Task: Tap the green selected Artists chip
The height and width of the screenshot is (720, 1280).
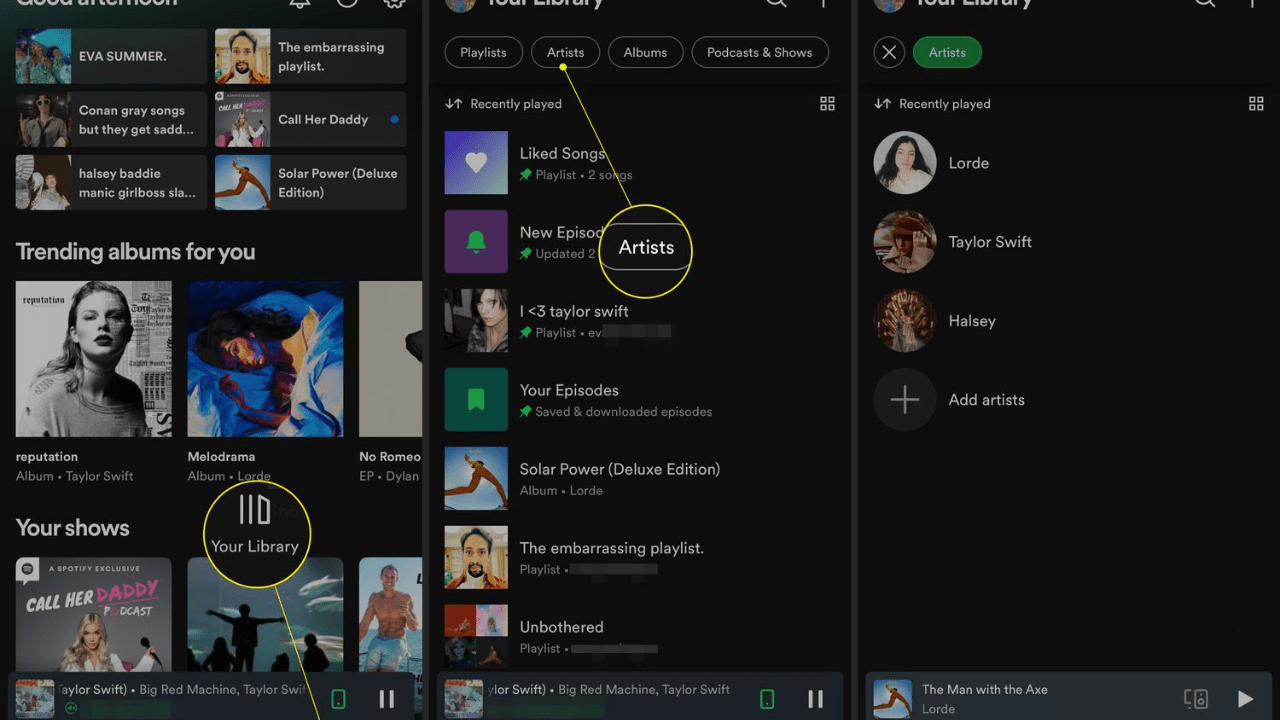Action: pyautogui.click(x=947, y=53)
